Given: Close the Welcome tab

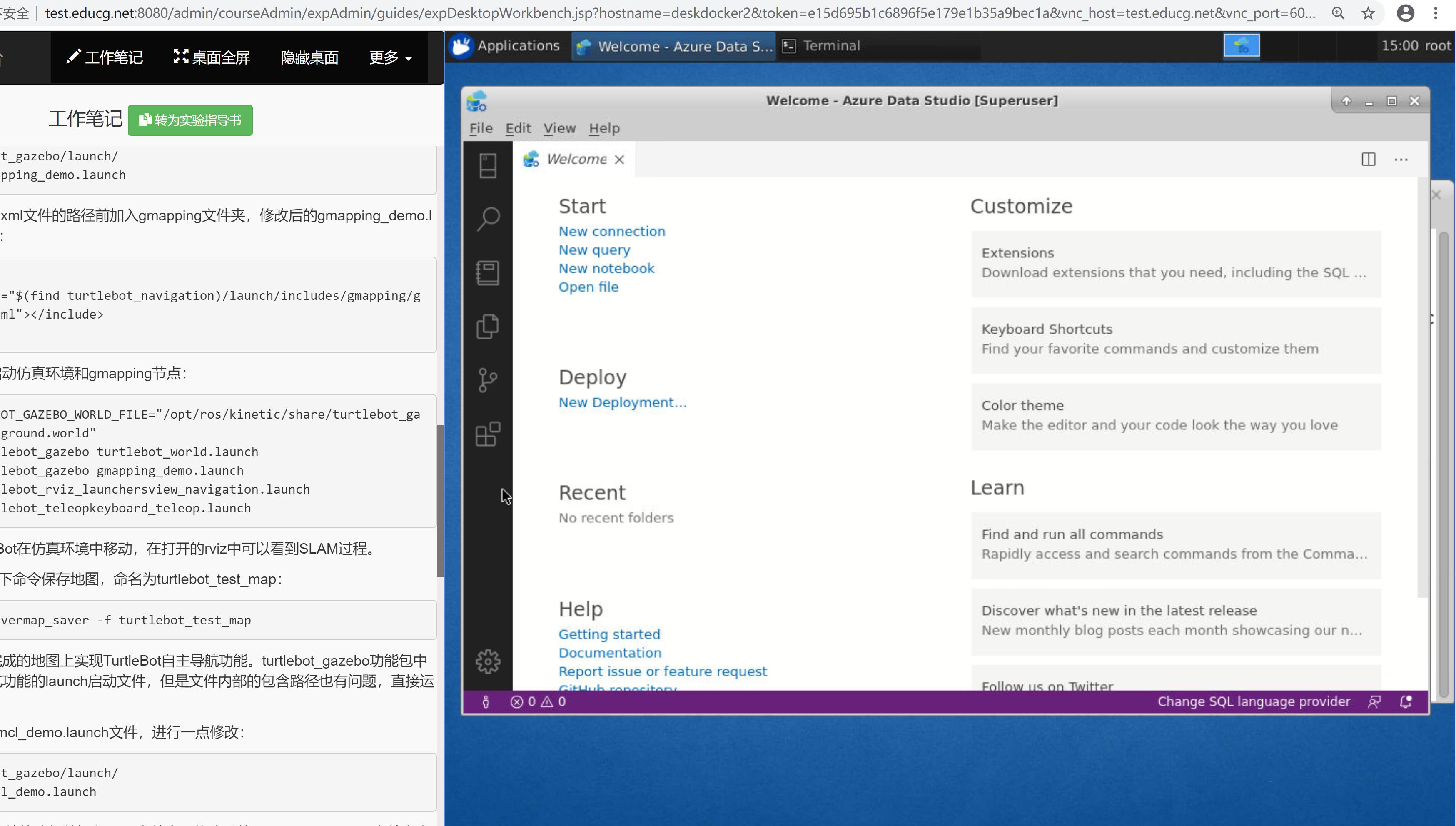Looking at the screenshot, I should point(619,160).
